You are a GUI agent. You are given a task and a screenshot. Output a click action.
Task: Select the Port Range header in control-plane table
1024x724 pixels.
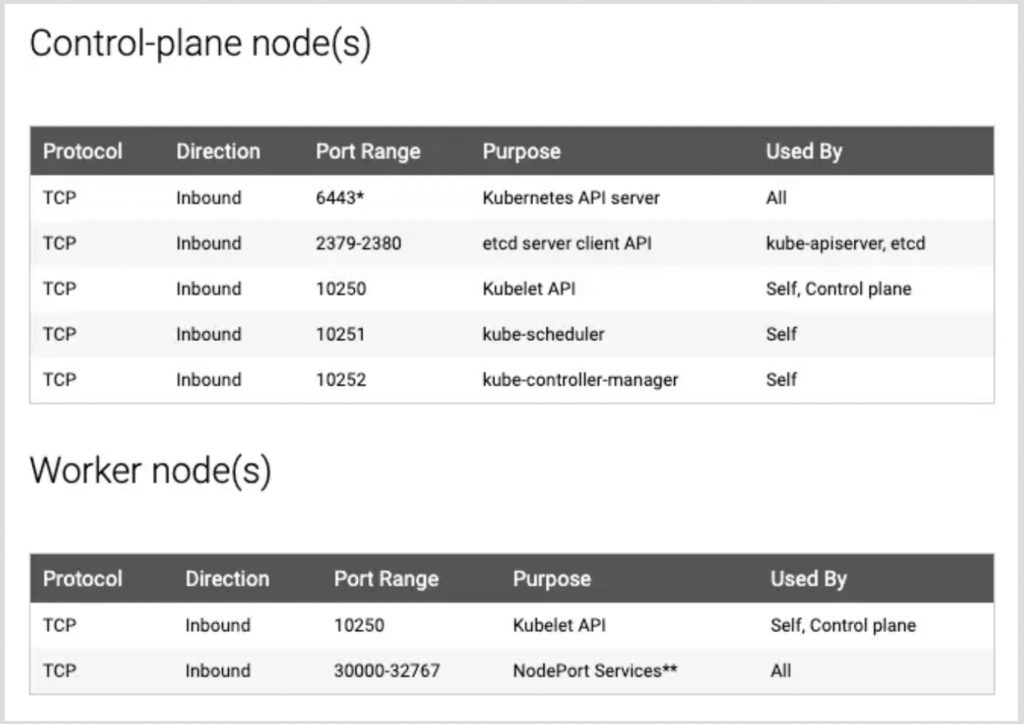coord(368,151)
